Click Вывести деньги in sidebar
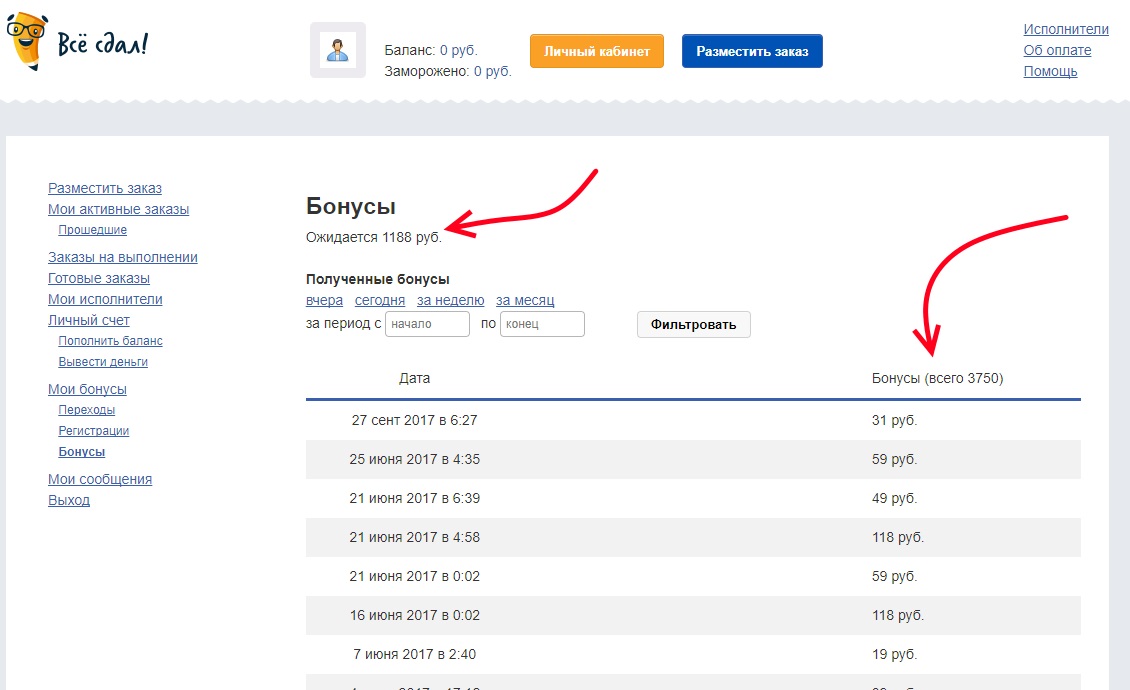The height and width of the screenshot is (690, 1130). [x=103, y=362]
